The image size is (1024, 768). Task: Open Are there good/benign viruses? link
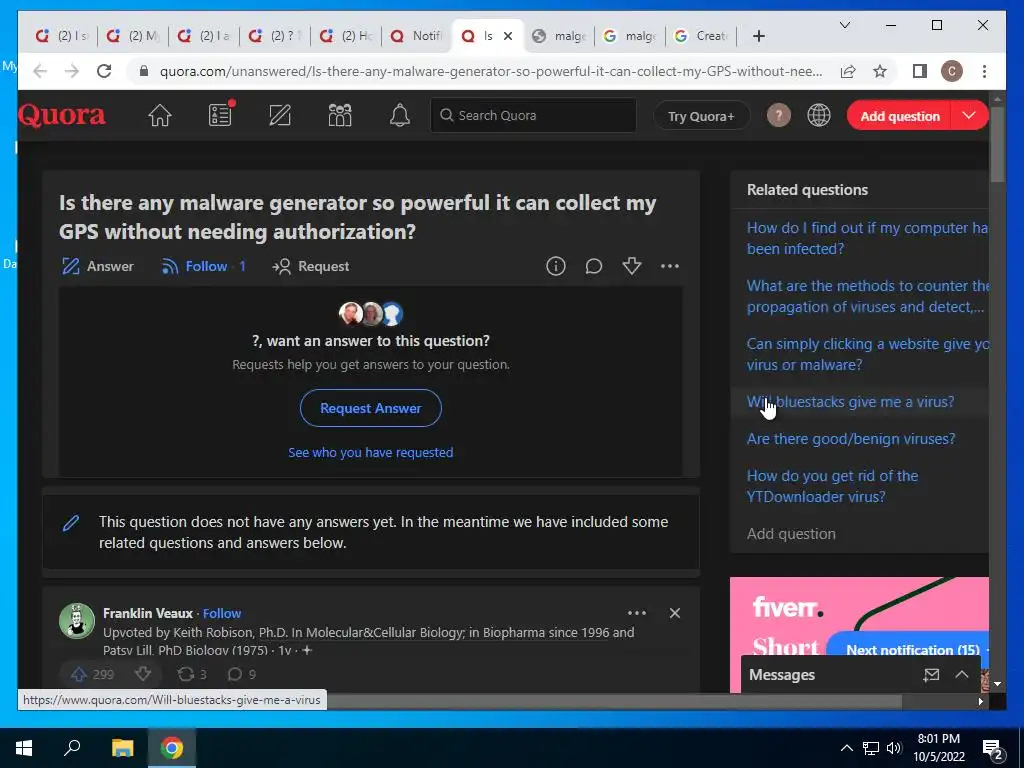point(851,439)
